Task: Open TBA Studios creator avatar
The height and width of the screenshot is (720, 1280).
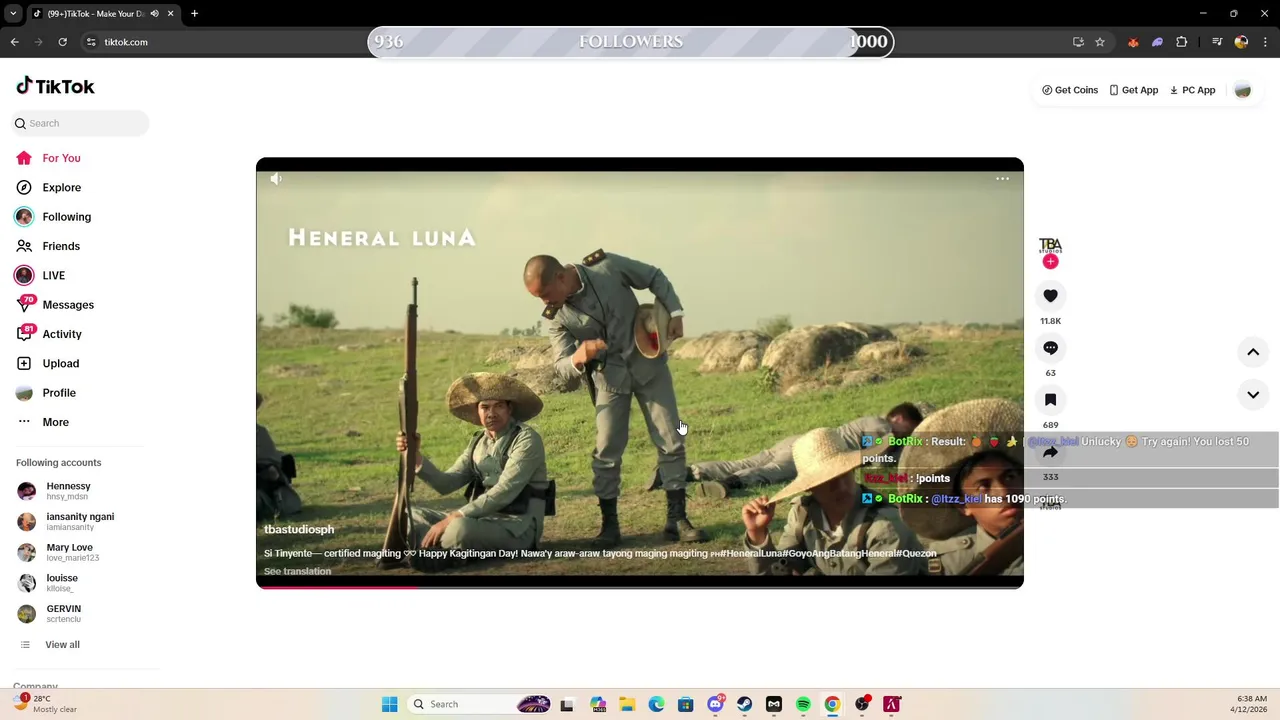Action: coord(1050,245)
